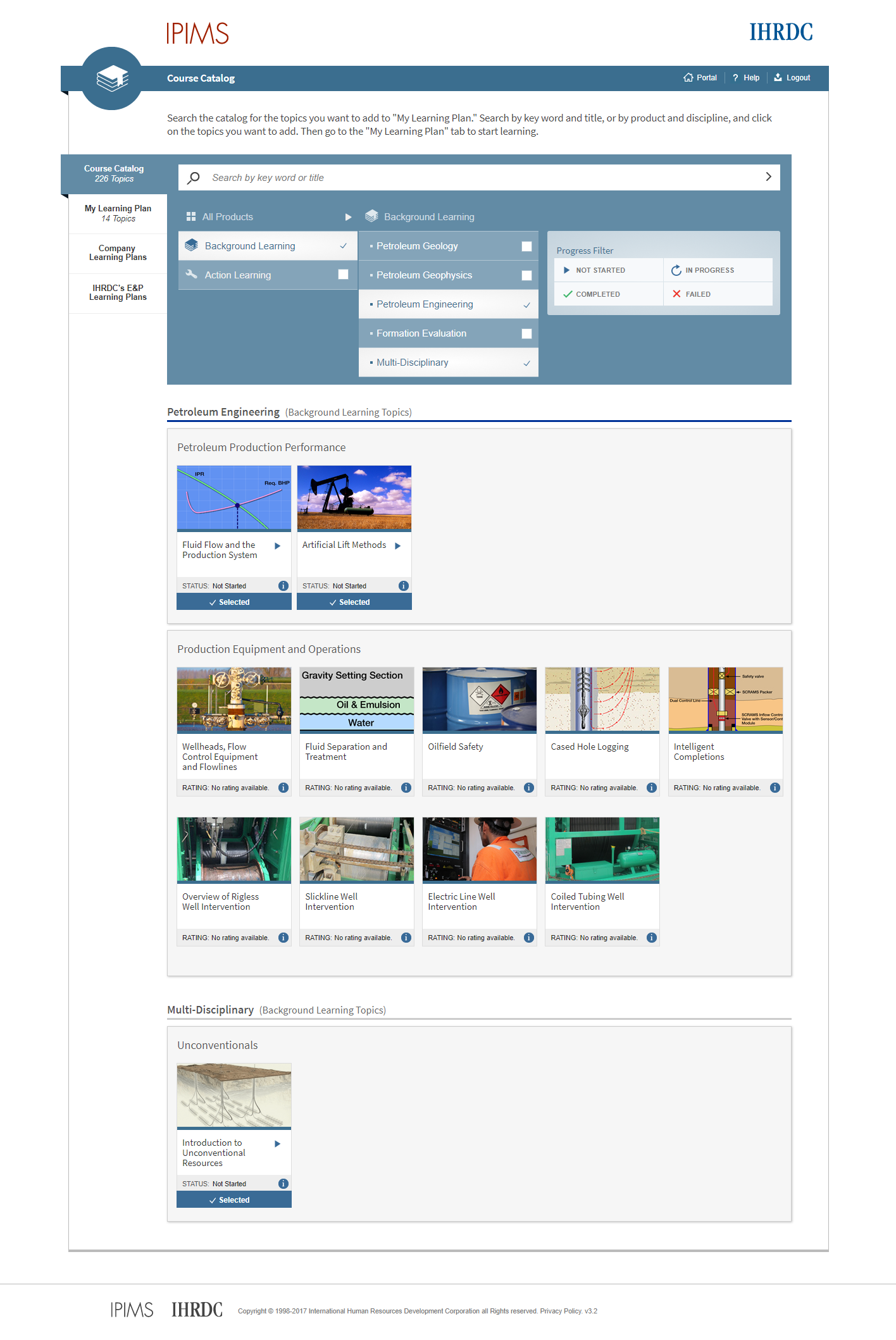Submit search with the right chevron
The height and width of the screenshot is (1340, 896).
point(768,177)
